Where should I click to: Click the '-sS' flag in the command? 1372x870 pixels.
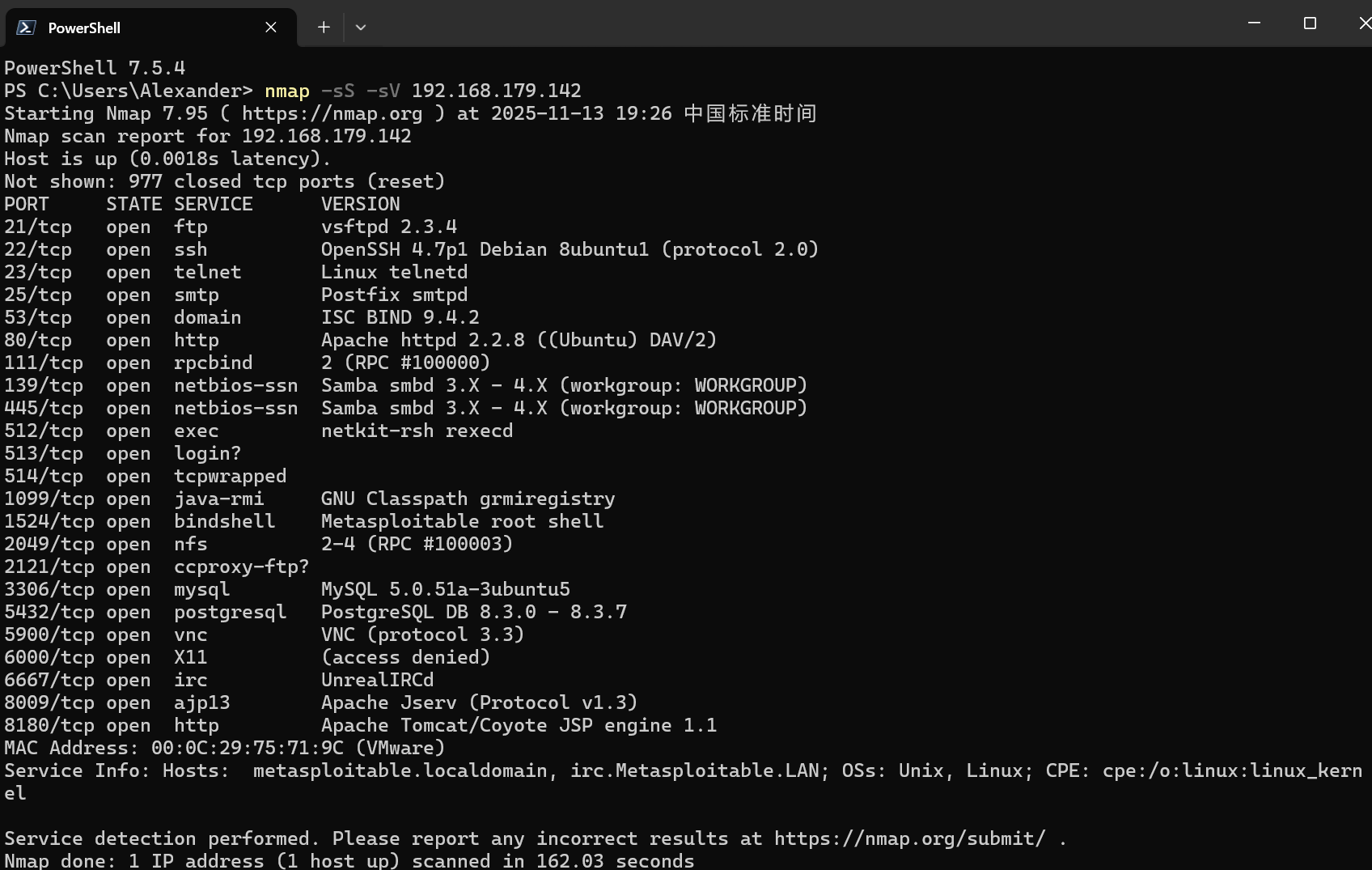337,91
